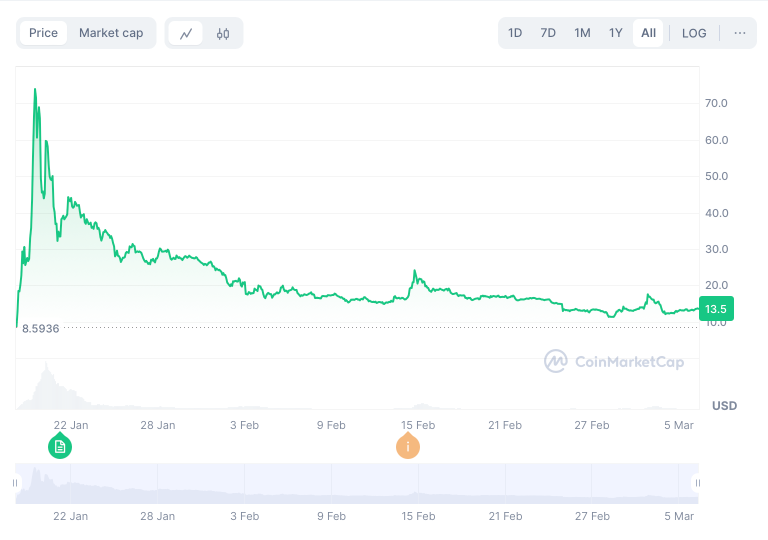The image size is (768, 540).
Task: Select the All time range
Action: point(649,33)
